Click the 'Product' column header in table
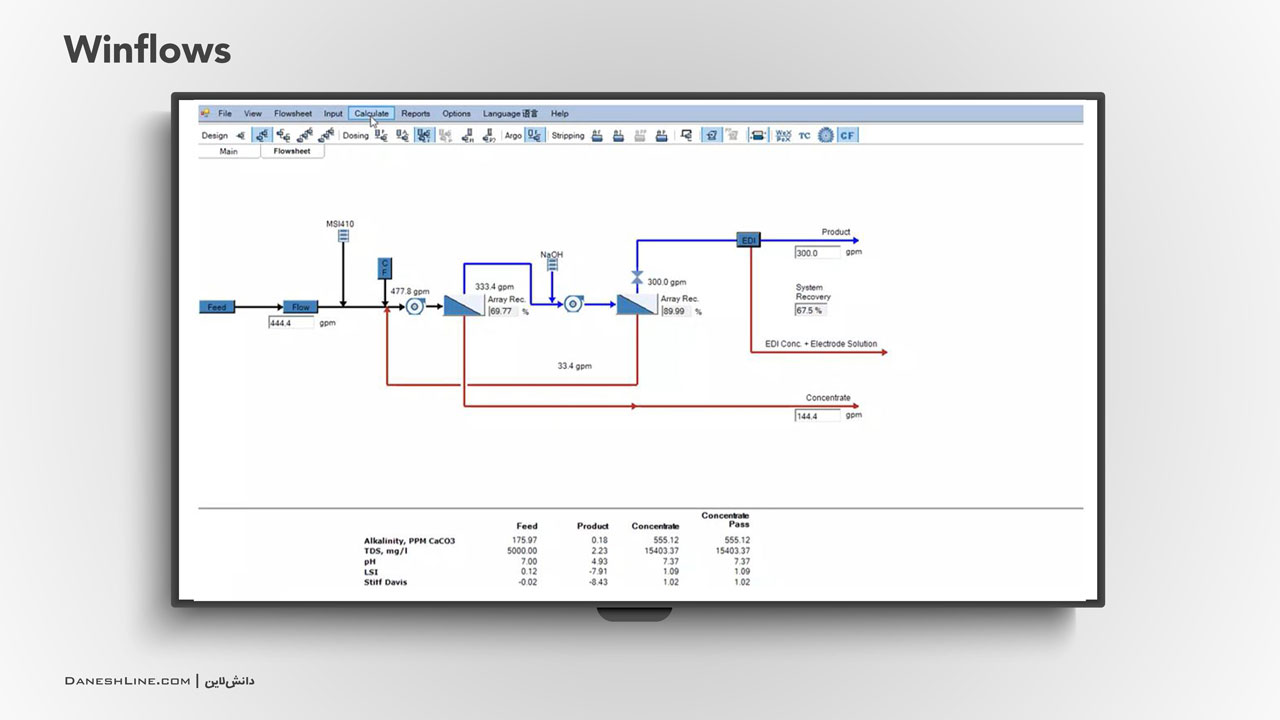1280x720 pixels. [x=593, y=526]
